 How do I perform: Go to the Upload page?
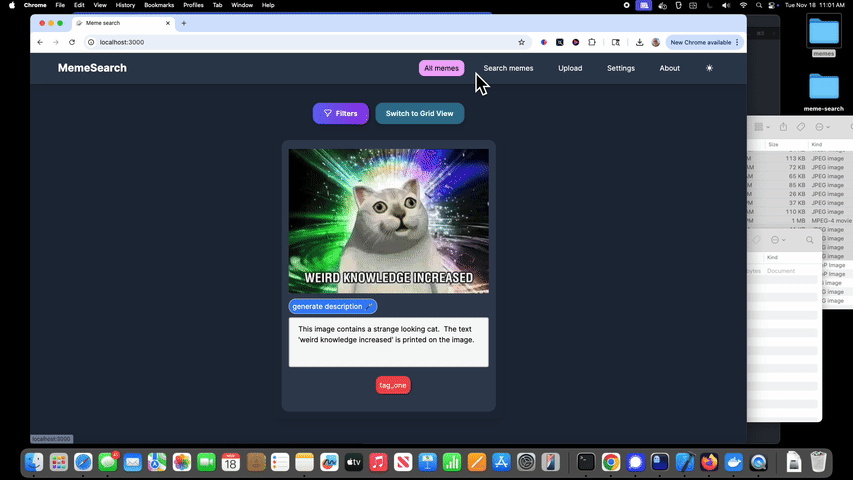pos(570,68)
